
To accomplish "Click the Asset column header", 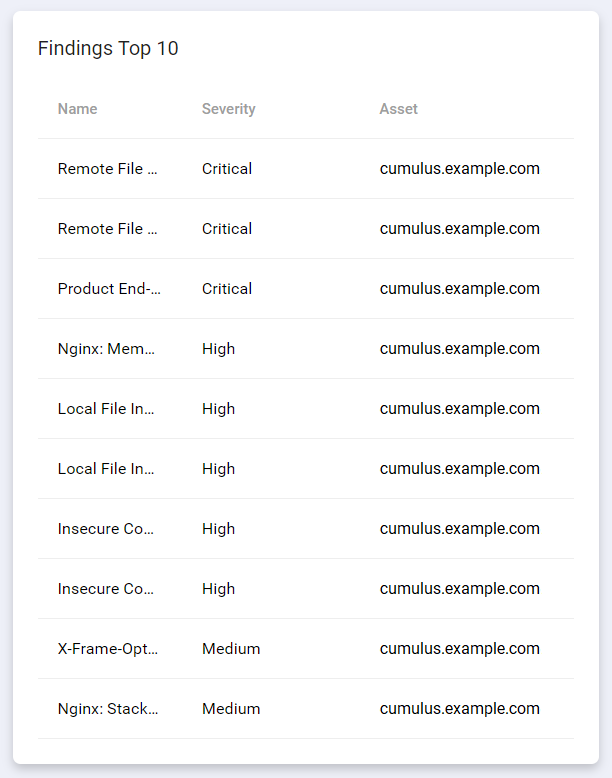I will click(x=398, y=109).
